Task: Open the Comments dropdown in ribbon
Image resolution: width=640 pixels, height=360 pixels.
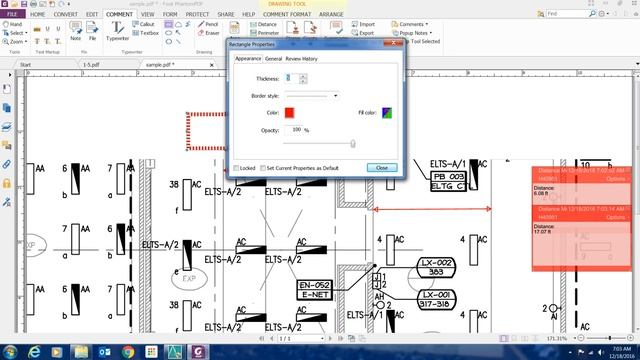Action: point(410,24)
